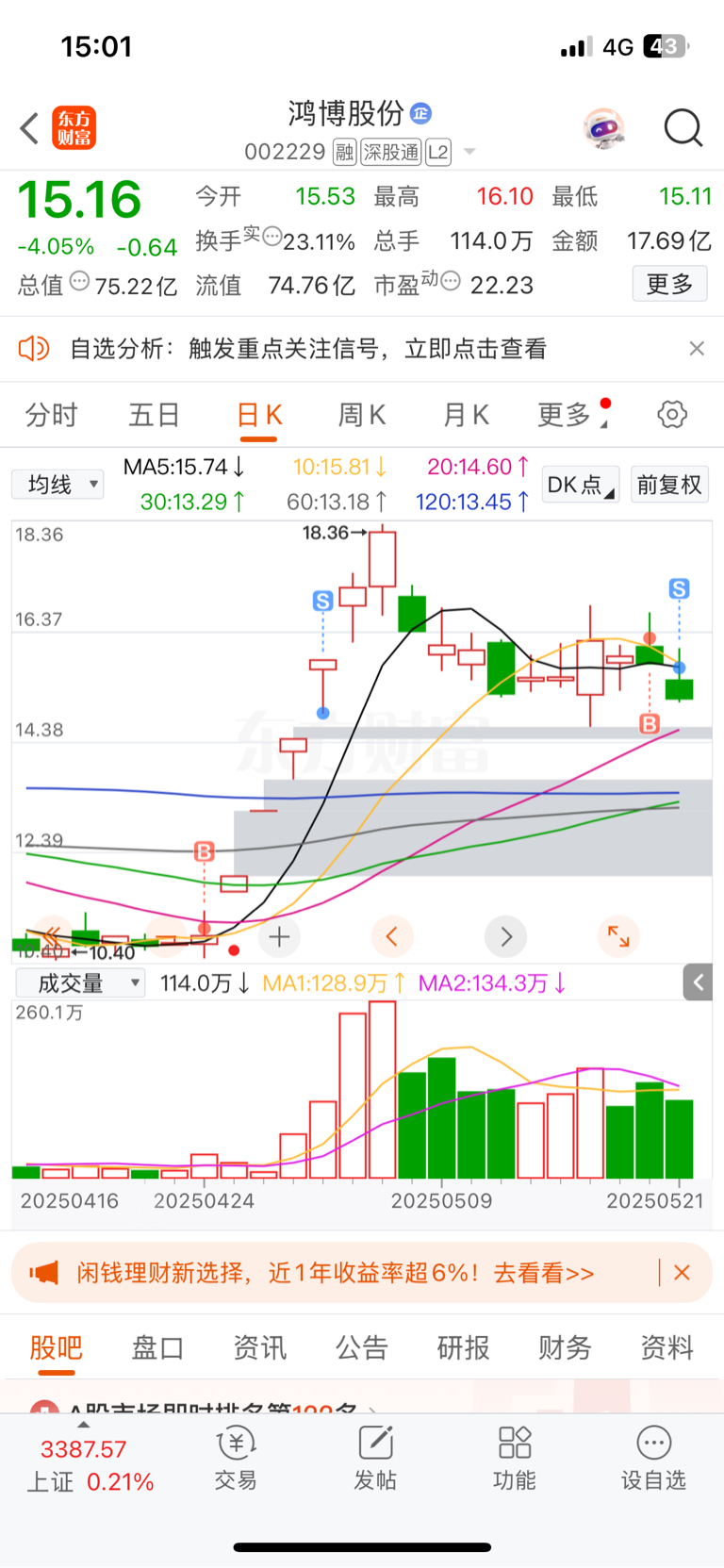Viewport: 724px width, 1568px height.
Task: Tap the B buy marker near 12.39
Action: [x=205, y=852]
